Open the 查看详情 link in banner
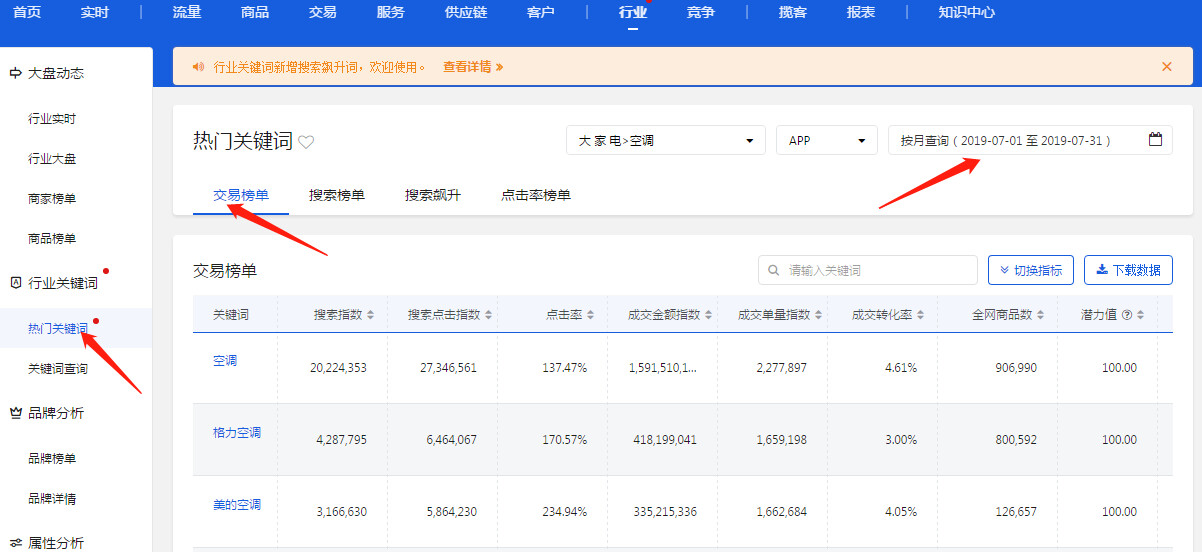 (473, 67)
